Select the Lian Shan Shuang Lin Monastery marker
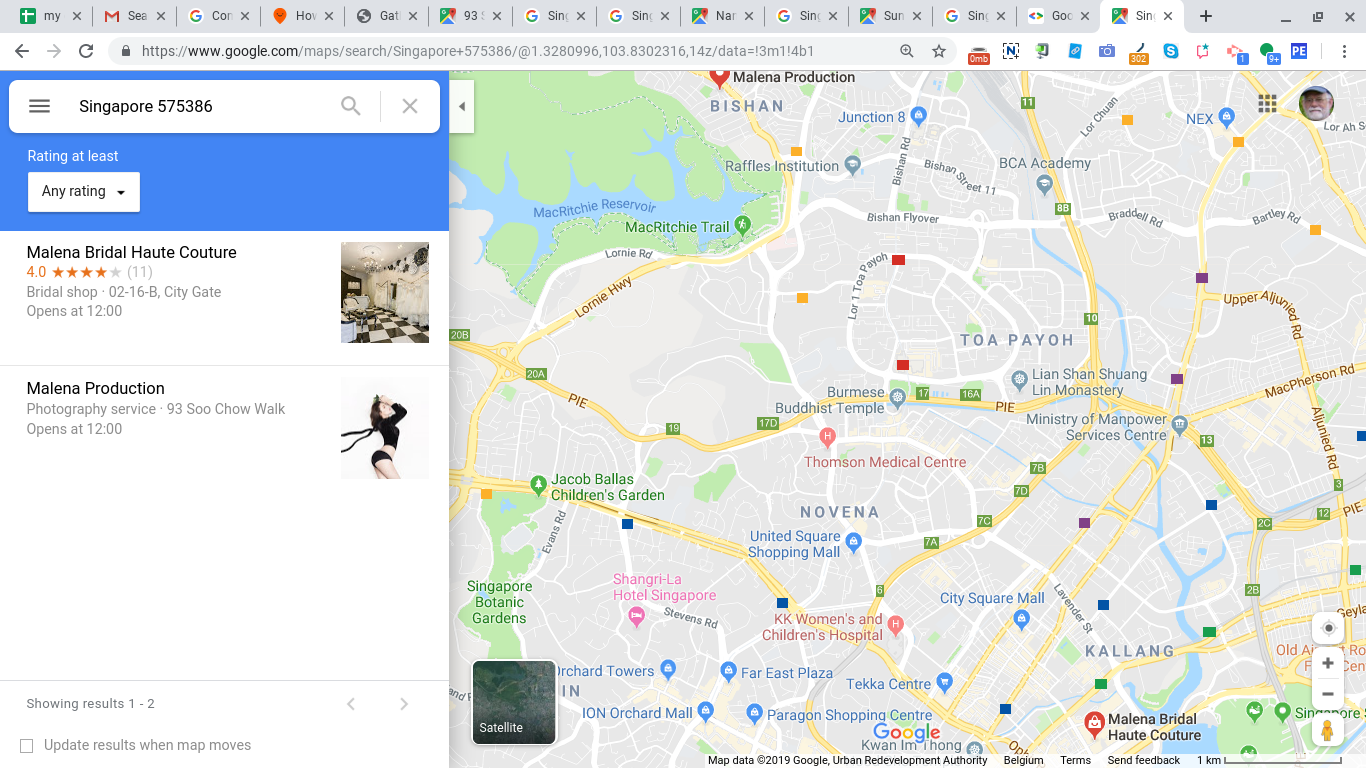This screenshot has height=768, width=1366. pyautogui.click(x=1018, y=379)
